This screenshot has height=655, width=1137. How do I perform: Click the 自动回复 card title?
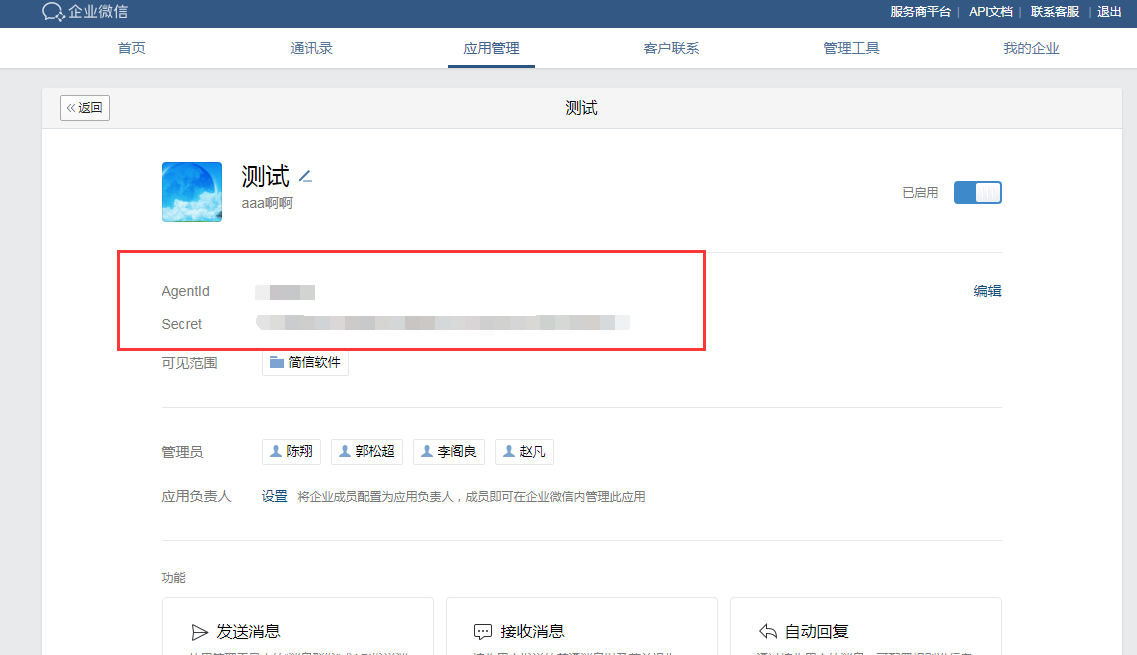[816, 632]
